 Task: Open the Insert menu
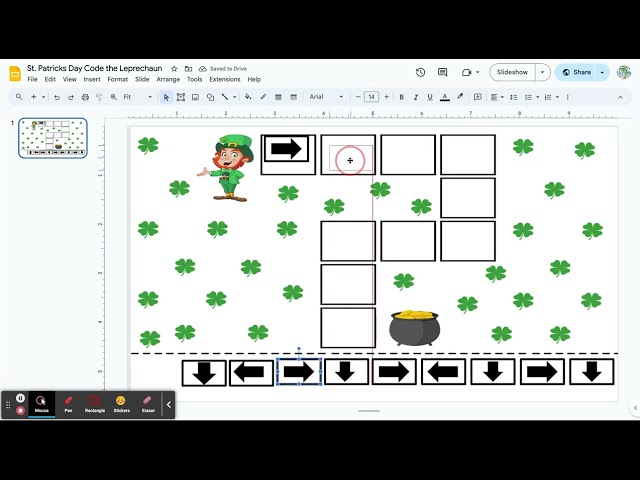click(x=92, y=79)
